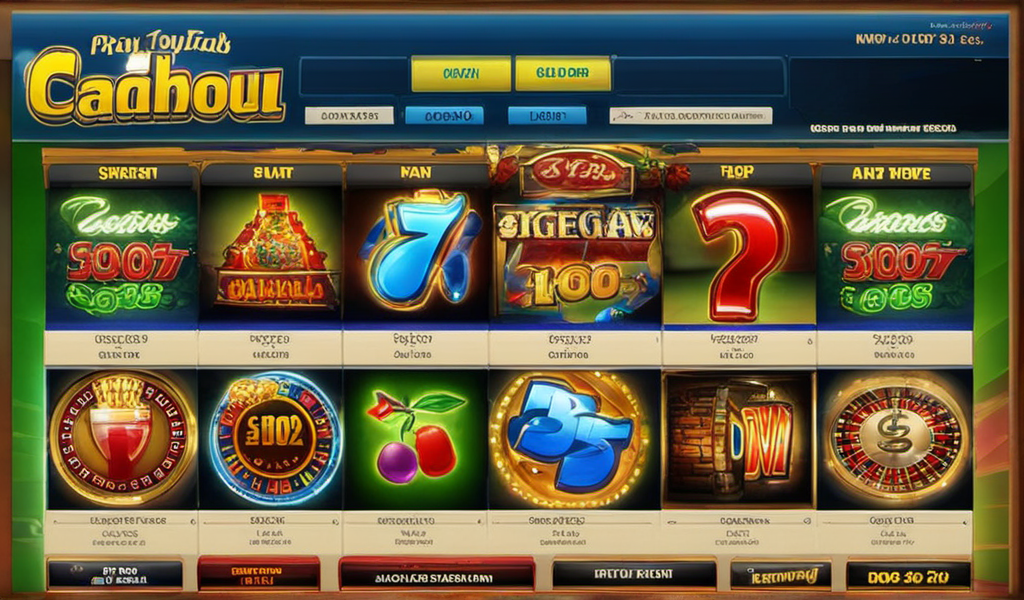
Task: Click the yellow-text black button at bottom right
Action: (x=908, y=576)
